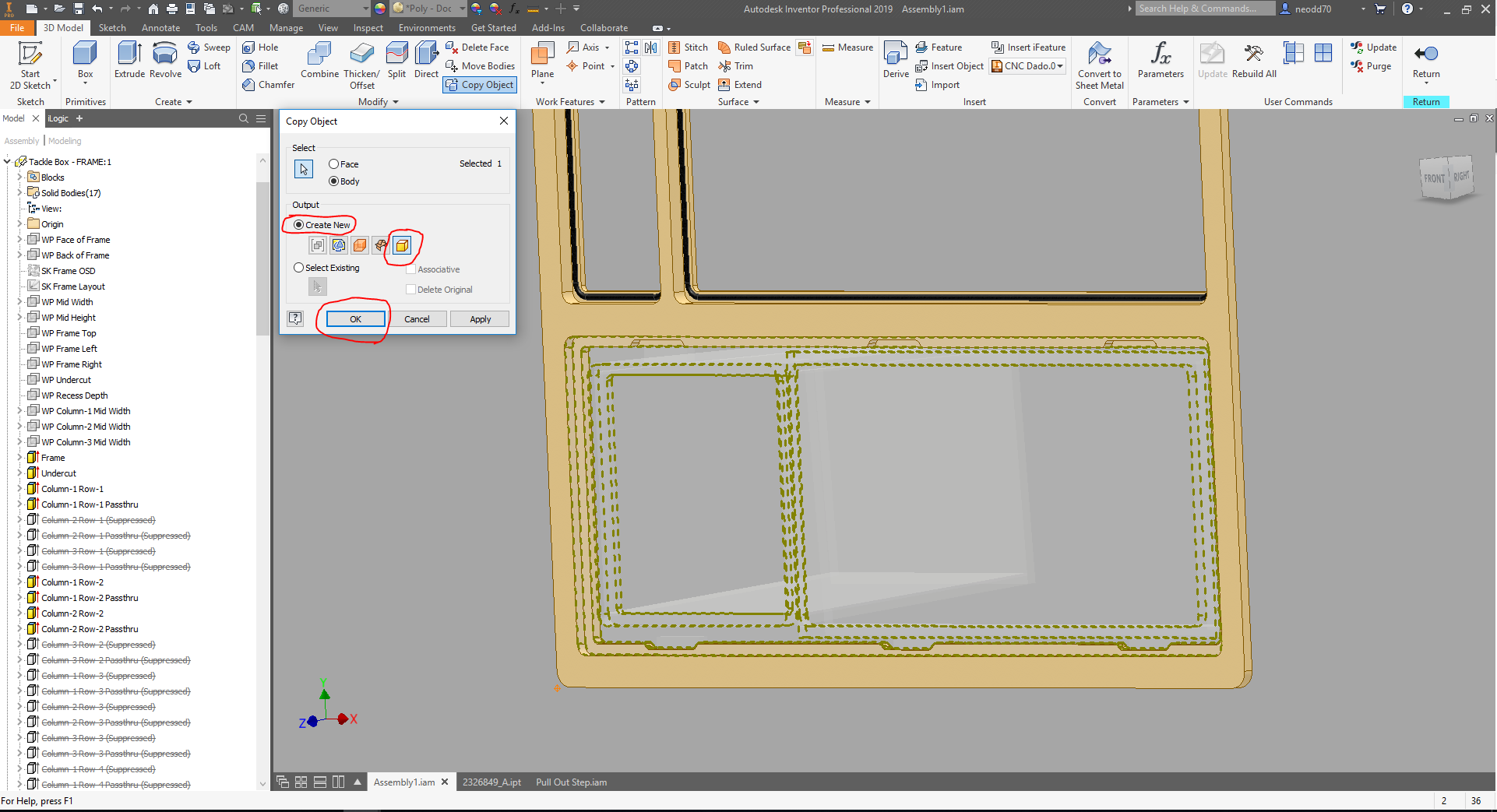1497x812 pixels.
Task: Select the Box primitive tool
Action: tap(85, 60)
